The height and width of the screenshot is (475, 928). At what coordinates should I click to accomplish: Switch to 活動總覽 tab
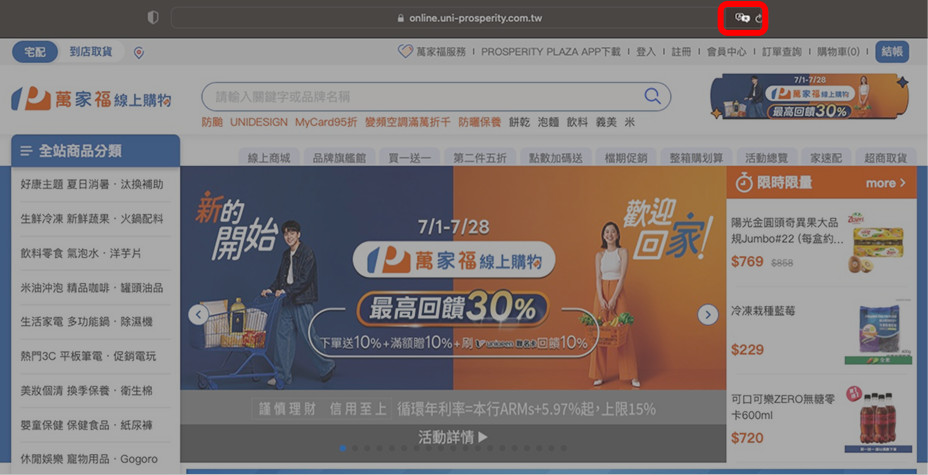point(766,157)
